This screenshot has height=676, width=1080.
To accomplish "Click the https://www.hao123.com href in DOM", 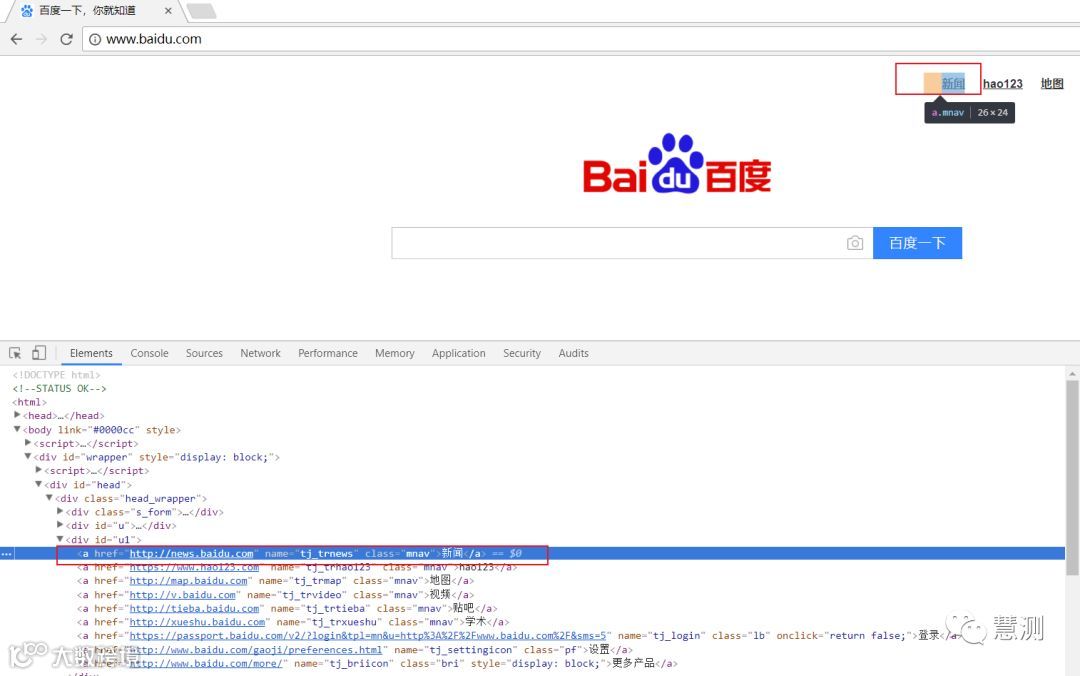I will point(194,567).
